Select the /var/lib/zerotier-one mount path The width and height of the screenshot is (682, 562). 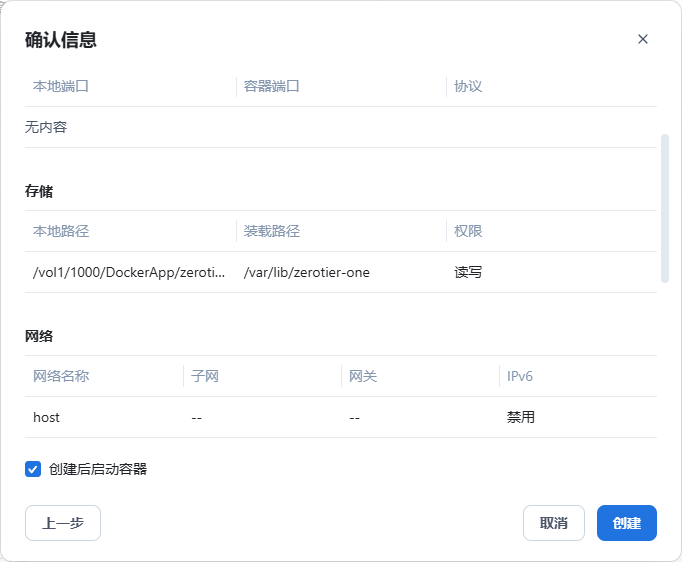tap(307, 272)
